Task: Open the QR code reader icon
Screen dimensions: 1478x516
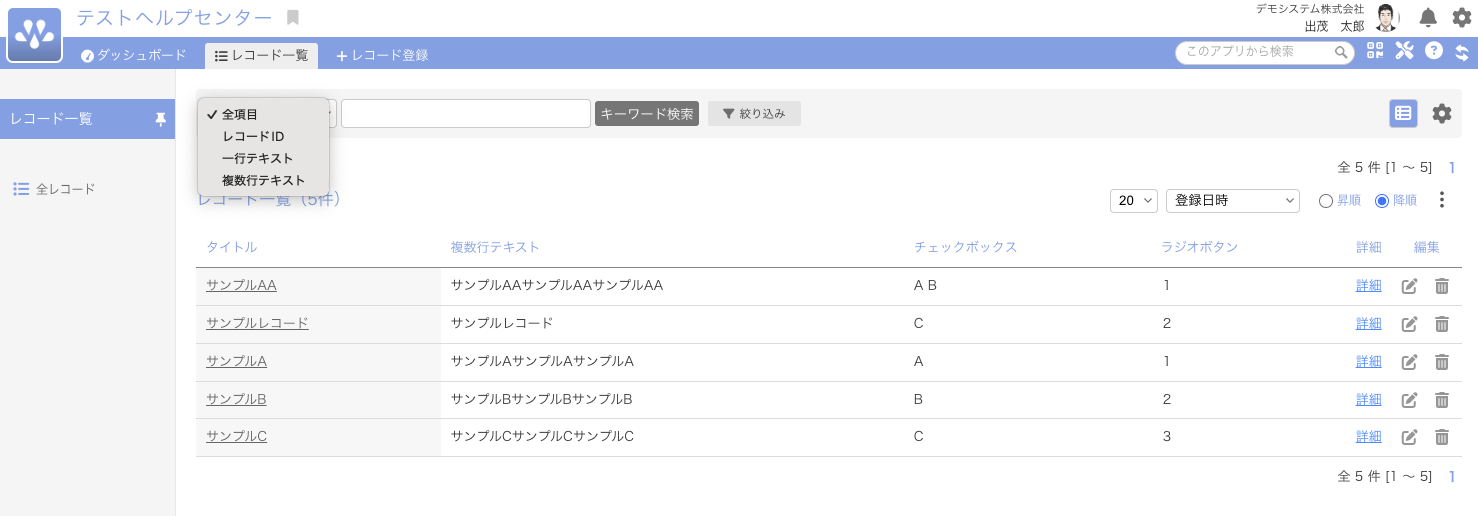Action: pyautogui.click(x=1375, y=51)
